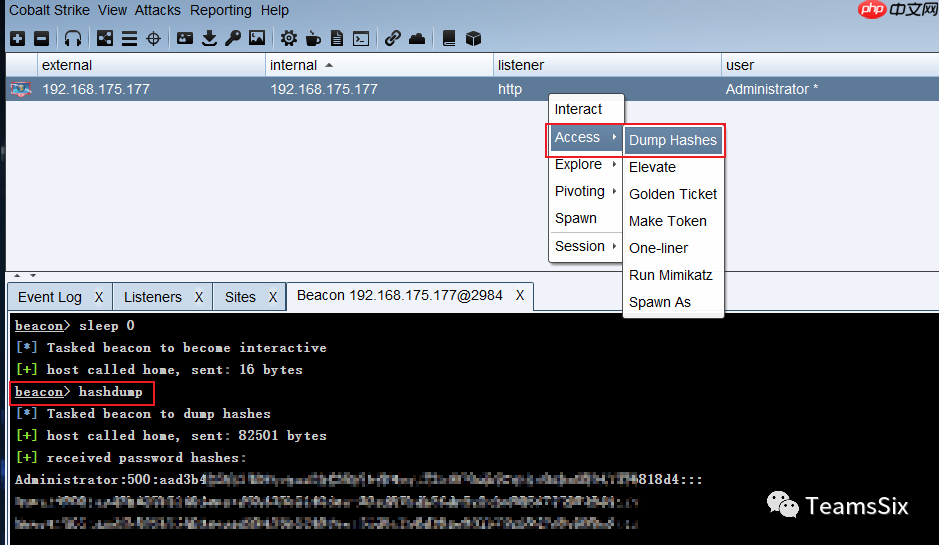Click the terminal scripted web delivery icon
This screenshot has width=939, height=545.
pos(361,39)
